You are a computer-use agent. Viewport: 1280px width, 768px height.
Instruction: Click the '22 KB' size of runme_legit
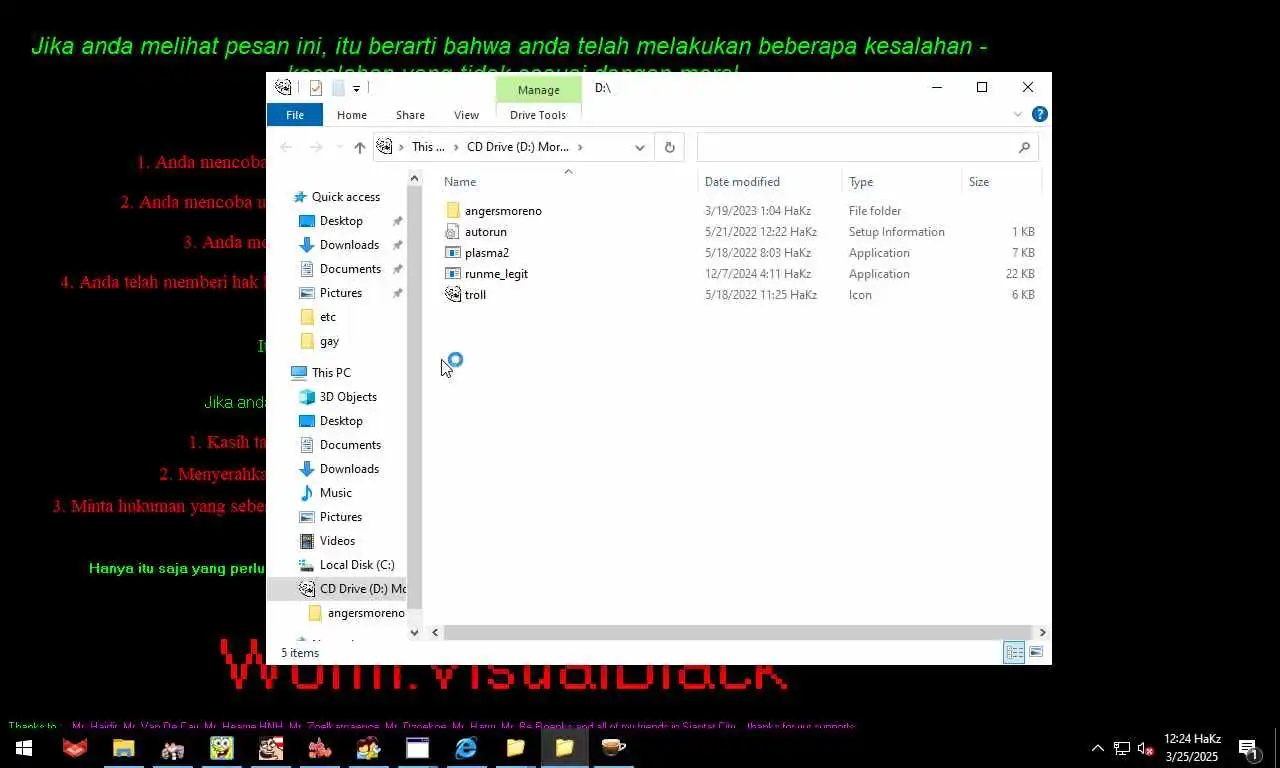(x=1020, y=274)
